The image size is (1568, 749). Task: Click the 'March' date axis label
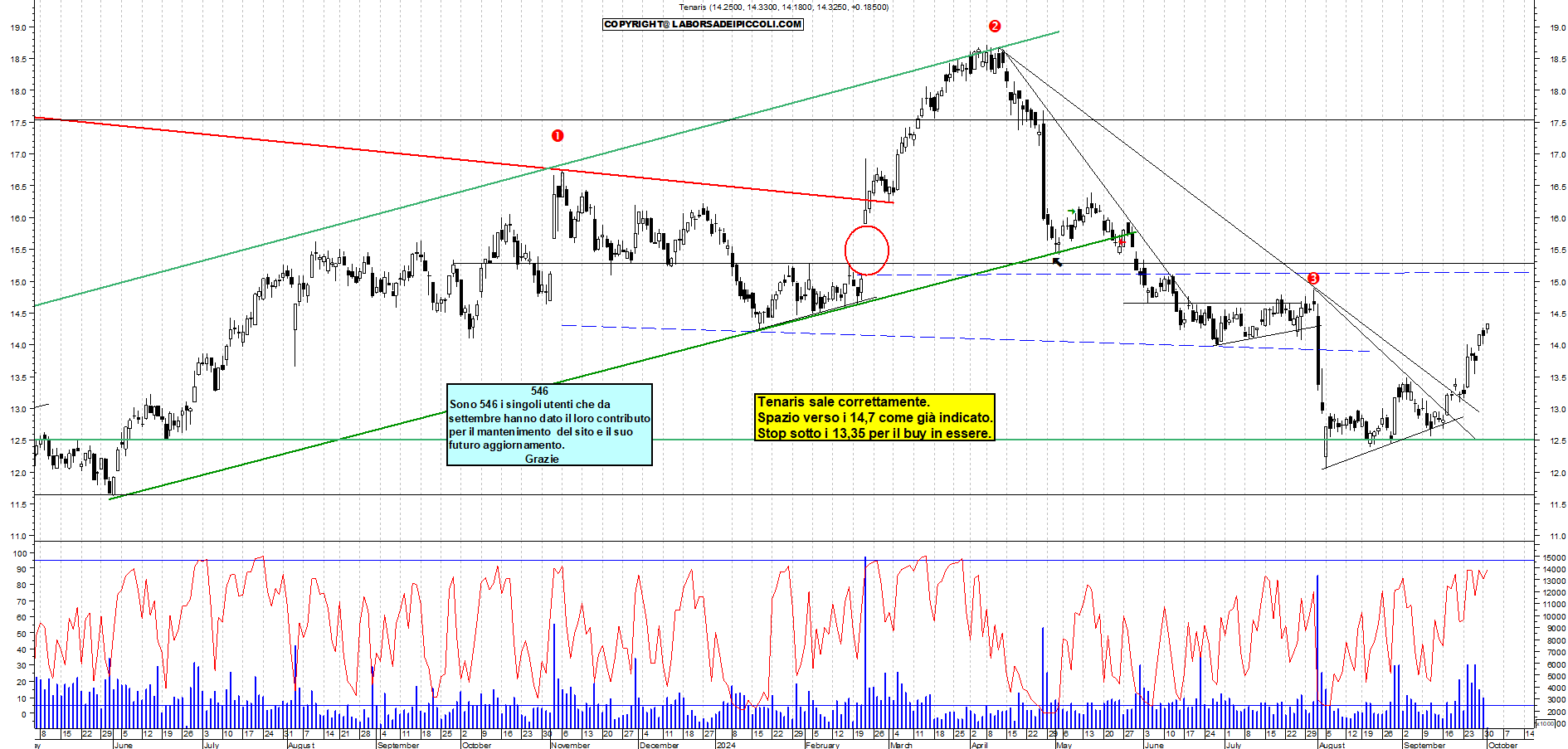click(x=901, y=745)
